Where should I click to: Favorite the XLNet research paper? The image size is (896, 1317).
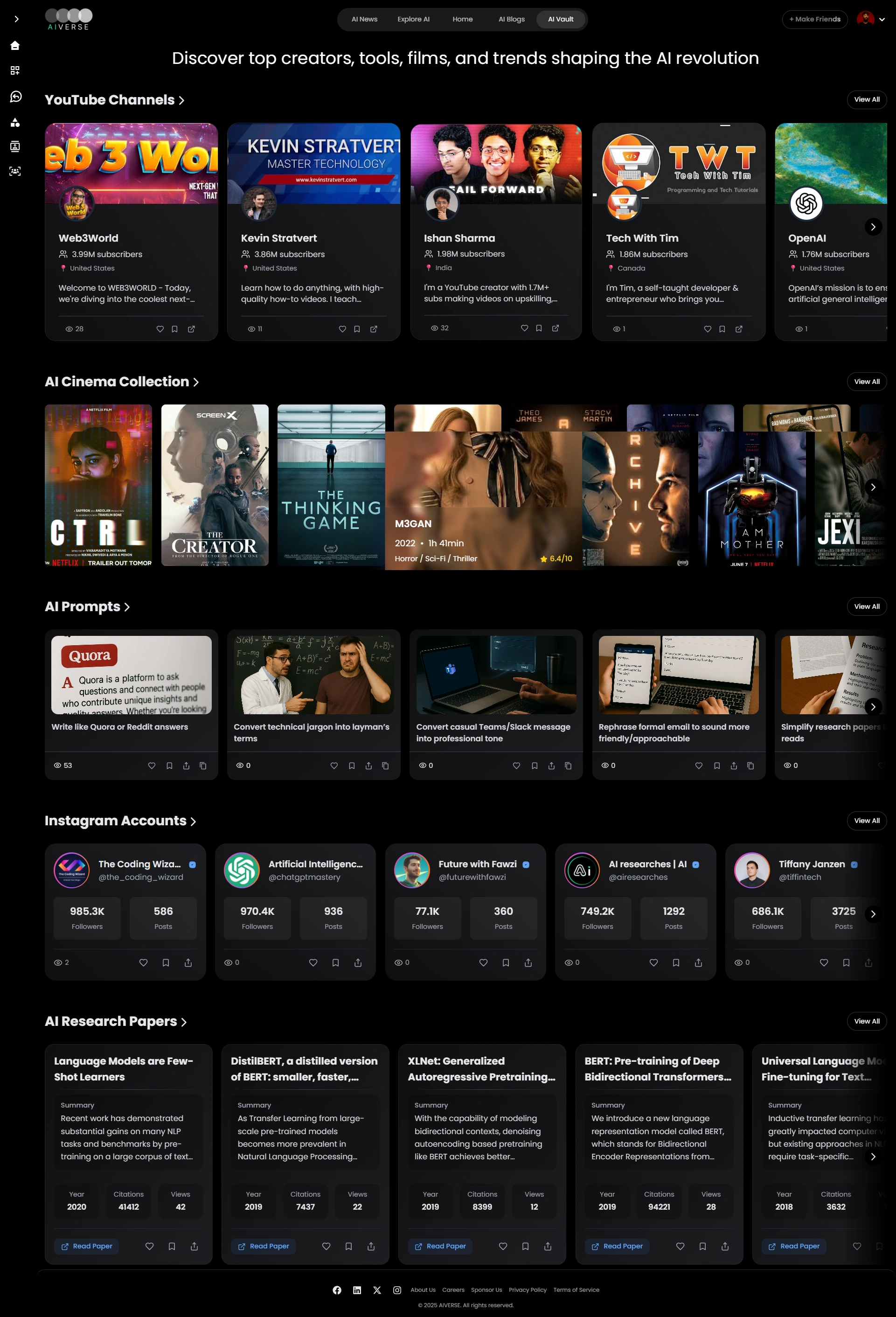pos(503,1246)
